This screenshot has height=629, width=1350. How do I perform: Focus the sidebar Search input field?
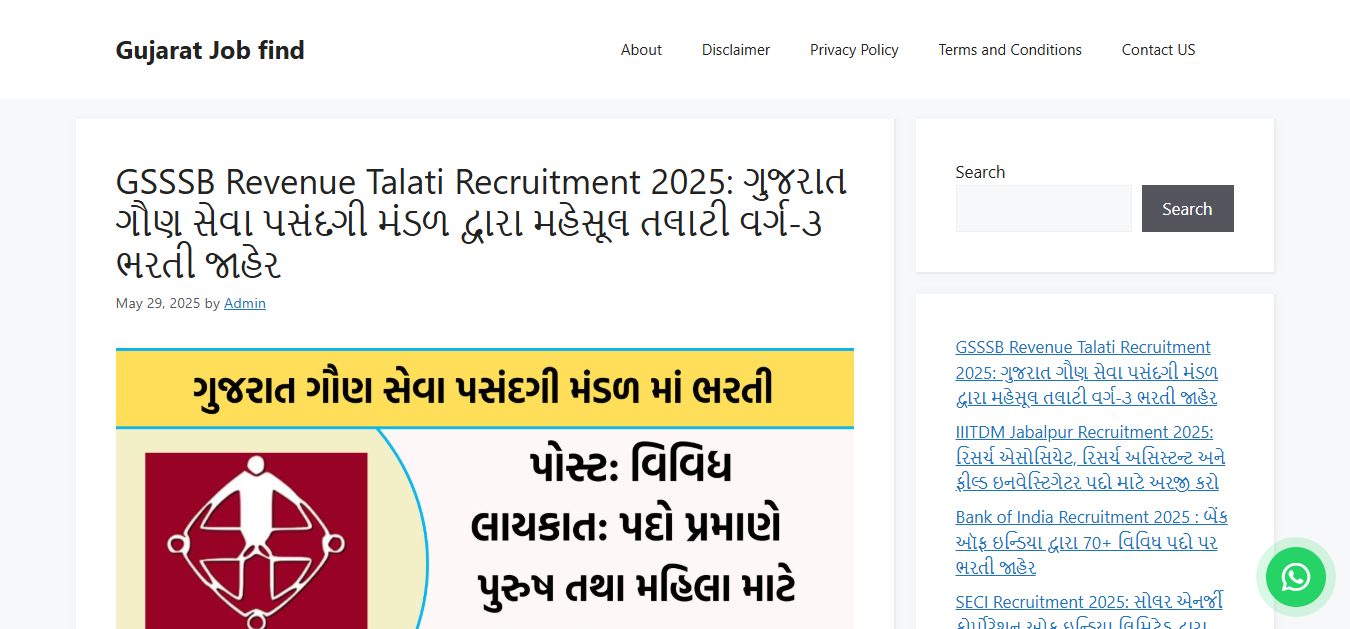click(x=1043, y=208)
